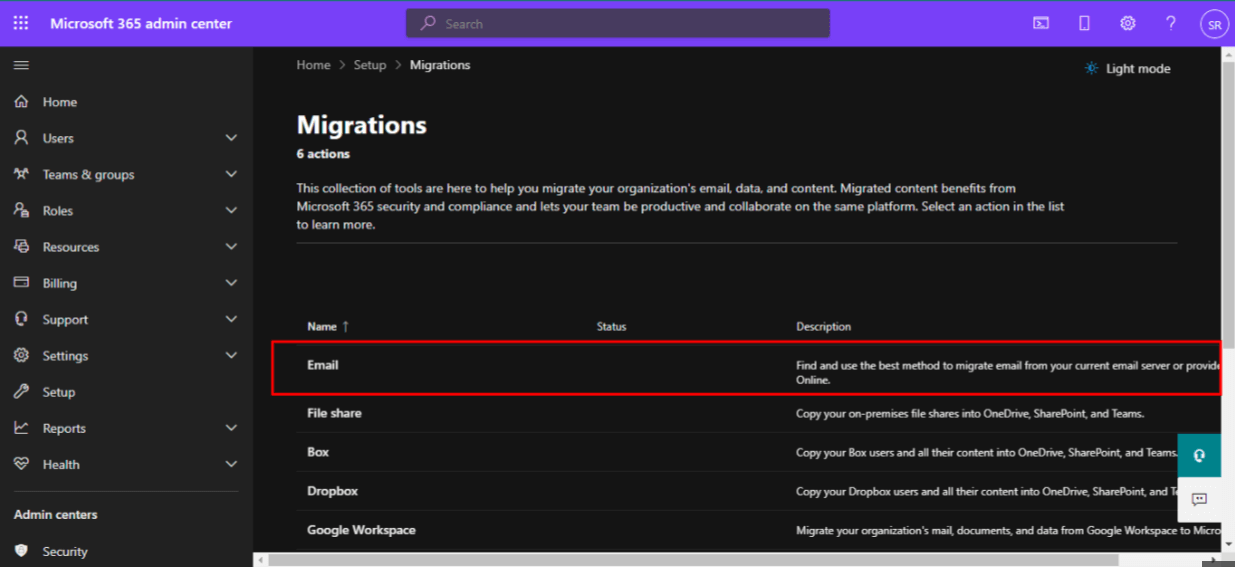The width and height of the screenshot is (1235, 567).
Task: Click the Home house icon
Action: click(x=21, y=101)
